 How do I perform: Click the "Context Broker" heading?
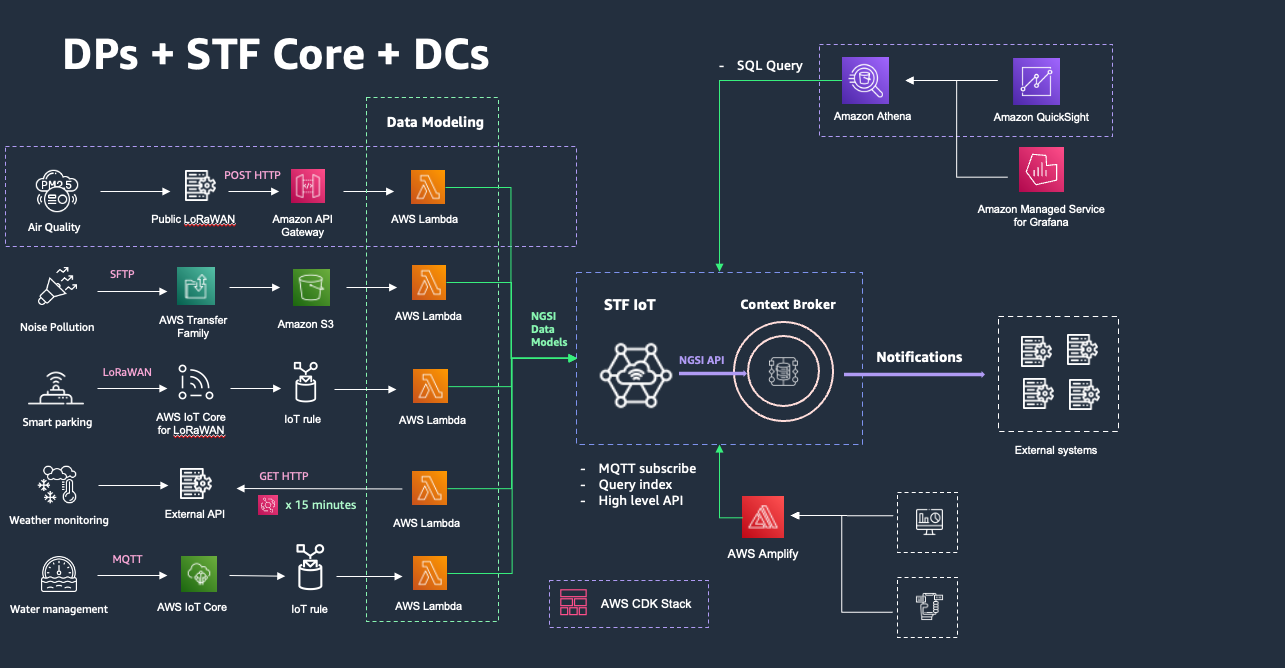(788, 304)
